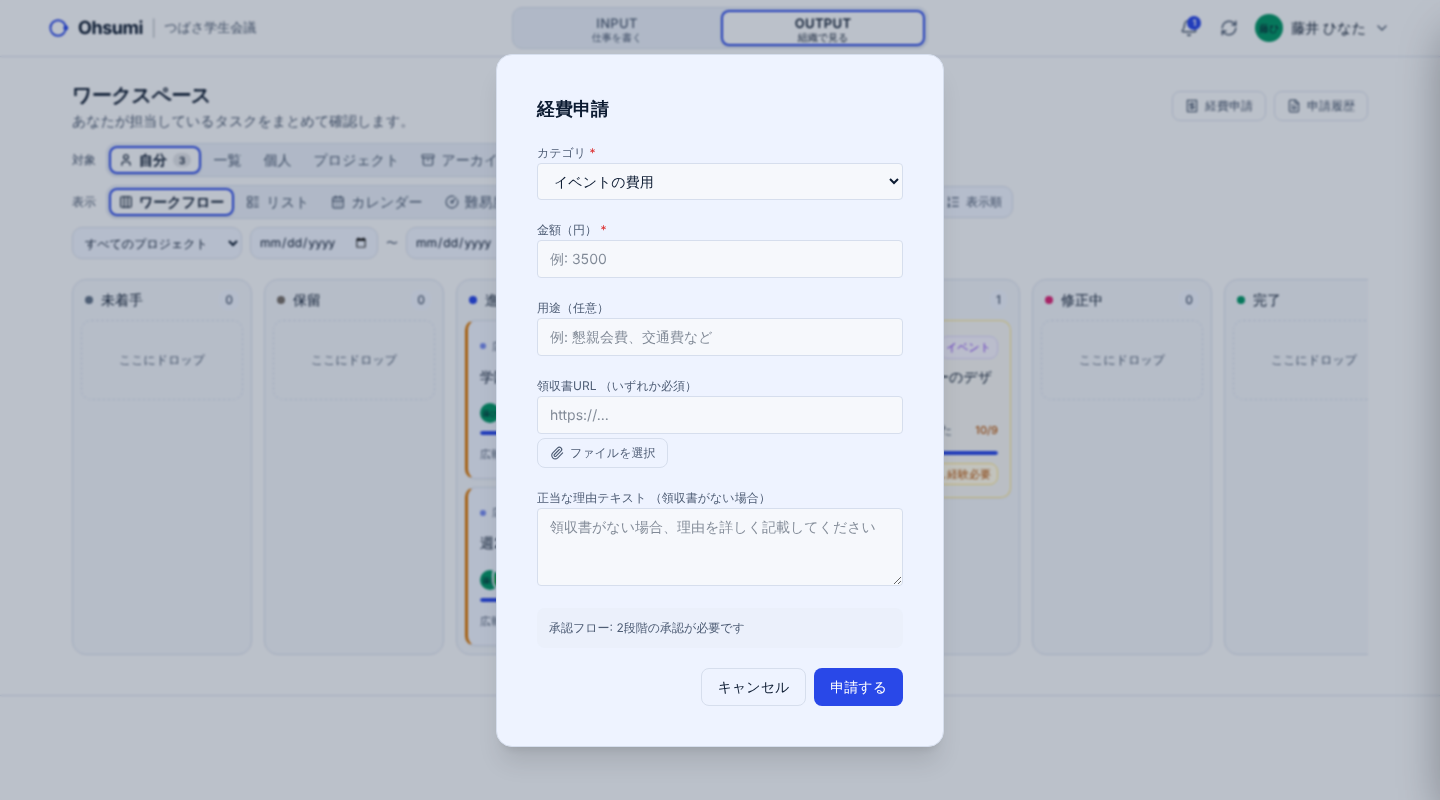Viewport: 1440px width, 800px height.
Task: Click the refresh sync icon in header
Action: [1229, 28]
